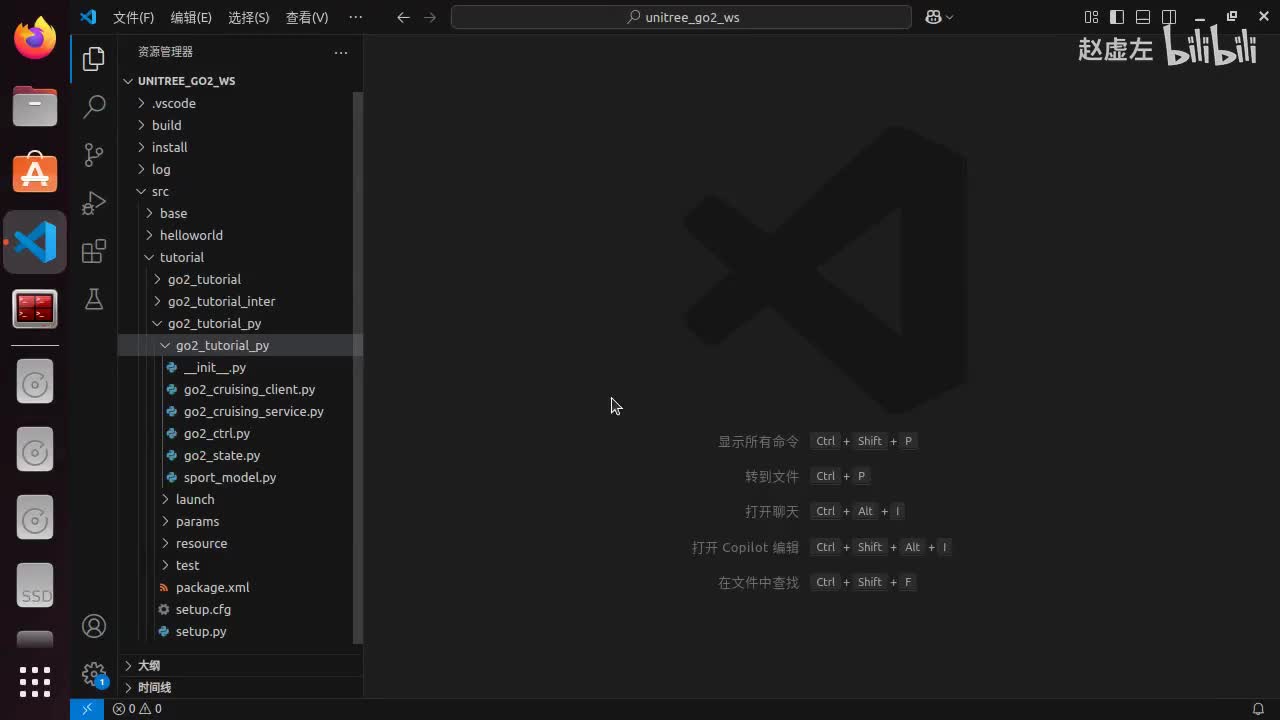
Task: Open the Manage gear settings icon
Action: [94, 673]
